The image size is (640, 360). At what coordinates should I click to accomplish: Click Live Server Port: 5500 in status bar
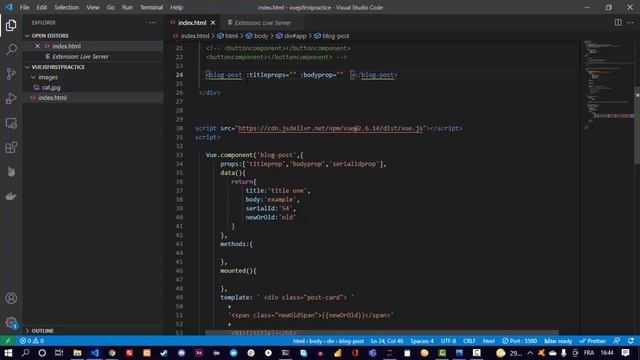coord(520,341)
